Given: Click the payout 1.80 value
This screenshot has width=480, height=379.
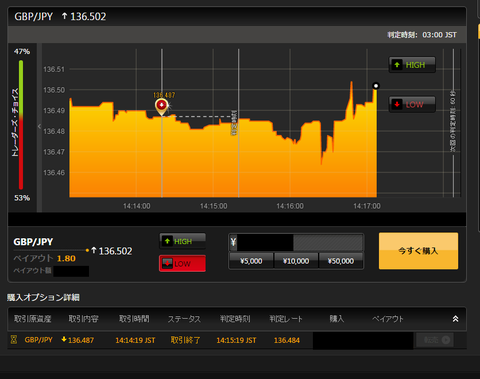Looking at the screenshot, I should click(x=66, y=258).
